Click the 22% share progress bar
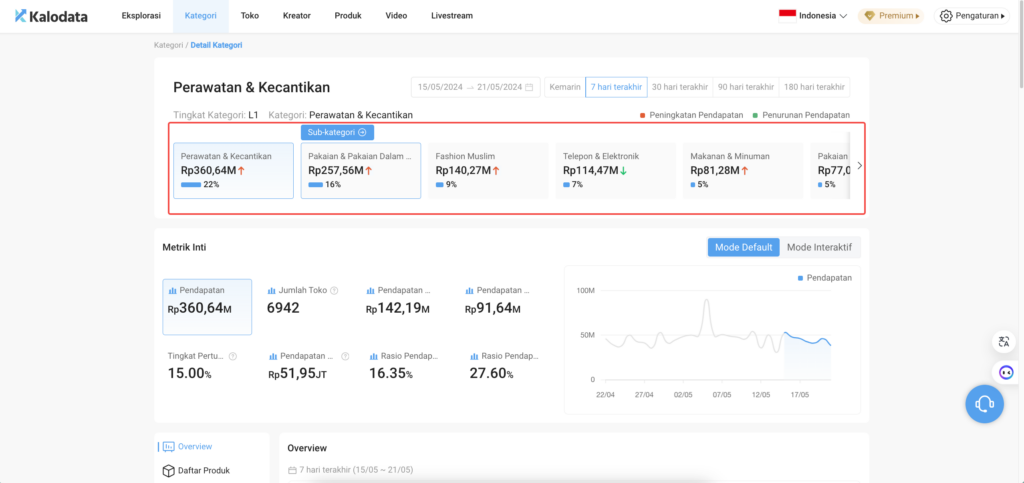Viewport: 1024px width, 483px height. click(x=191, y=185)
